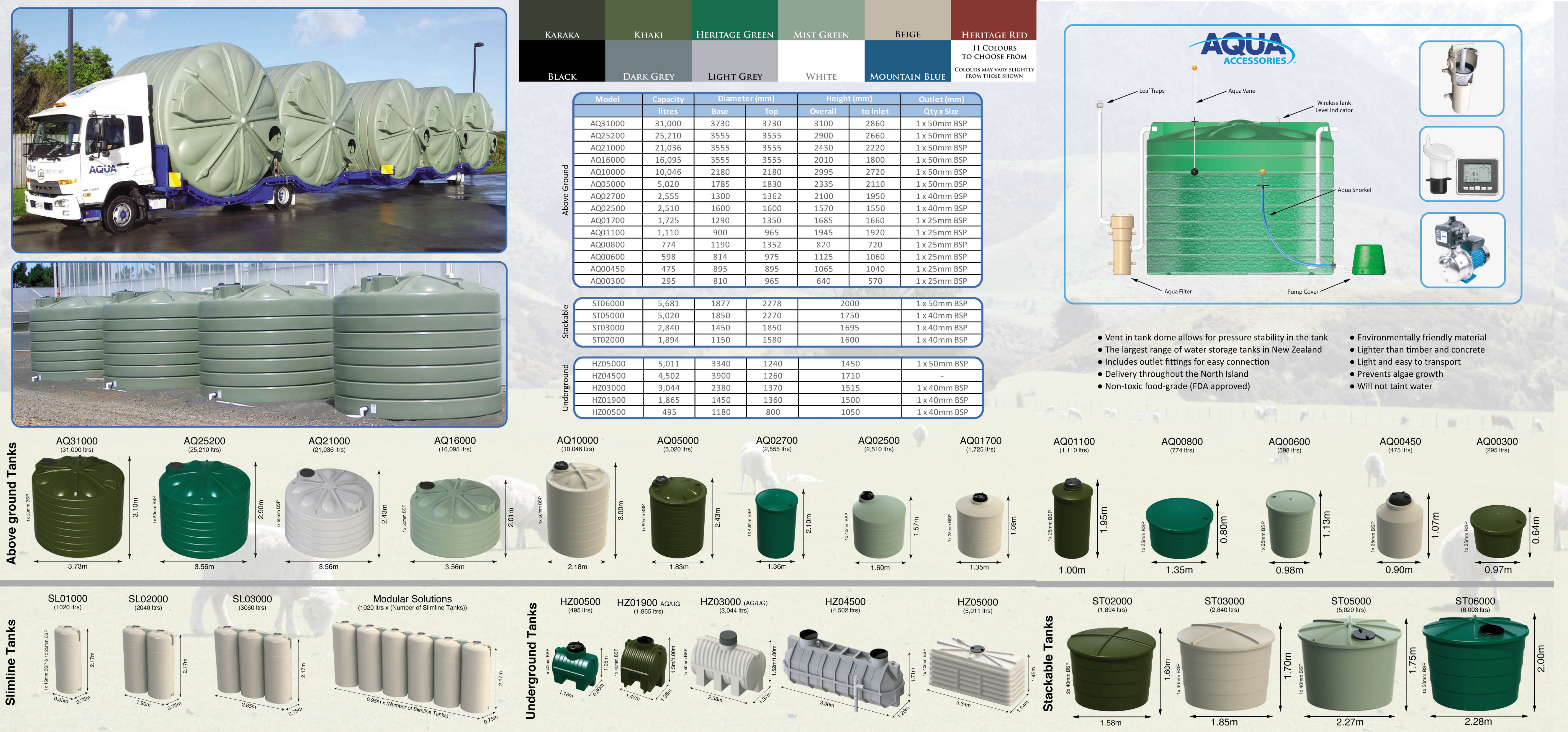Click the green pump cover in diagram
The width and height of the screenshot is (1568, 732).
click(1368, 260)
